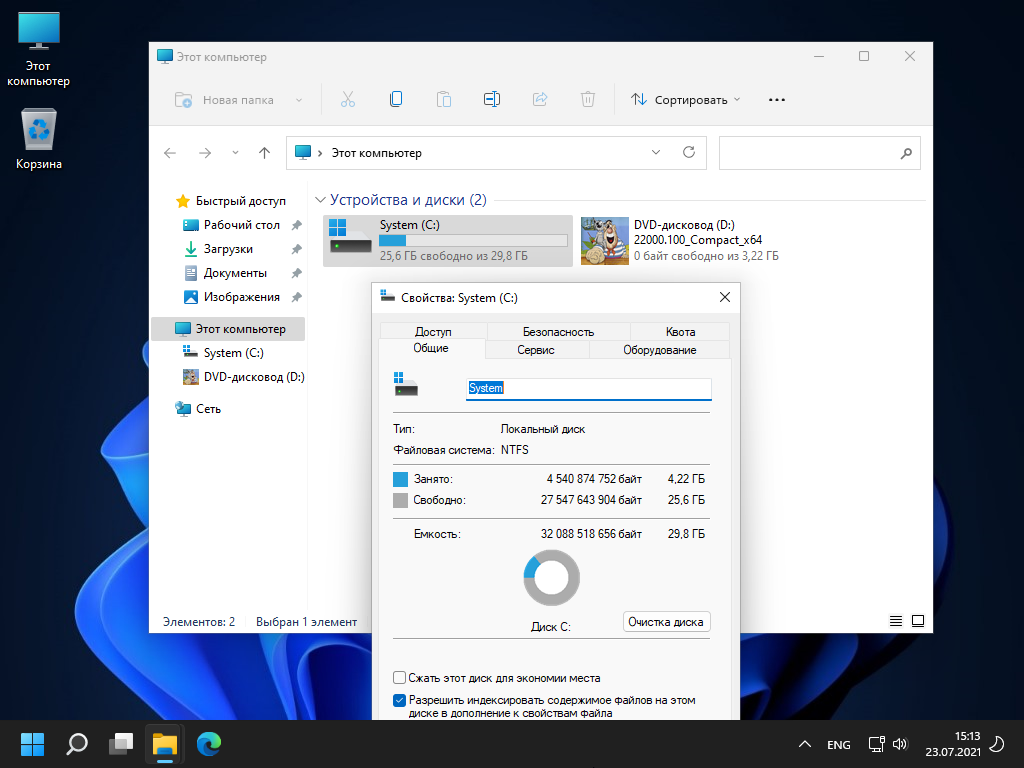The width and height of the screenshot is (1024, 768).
Task: Switch to Доступ tab
Action: click(x=433, y=332)
